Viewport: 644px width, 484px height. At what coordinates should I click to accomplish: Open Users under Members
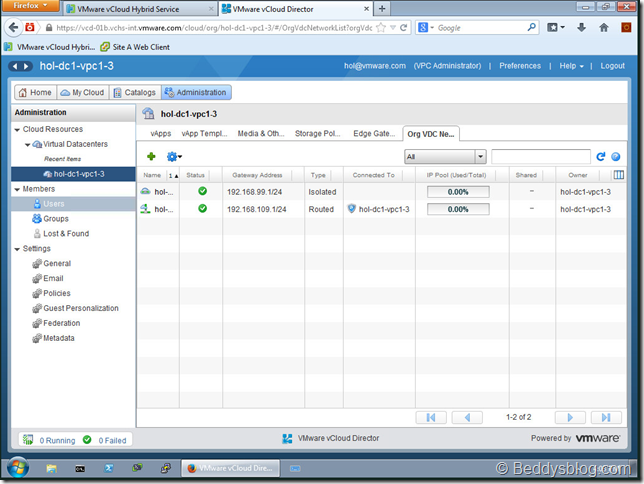click(x=73, y=204)
